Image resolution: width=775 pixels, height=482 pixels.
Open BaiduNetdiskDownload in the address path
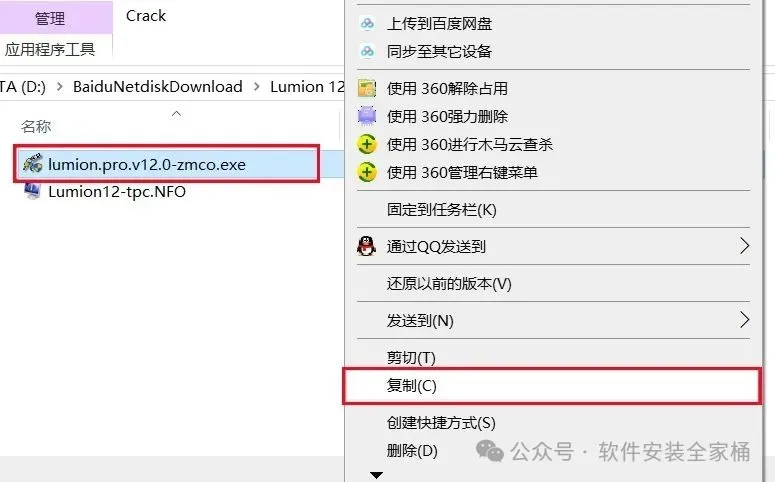(158, 87)
